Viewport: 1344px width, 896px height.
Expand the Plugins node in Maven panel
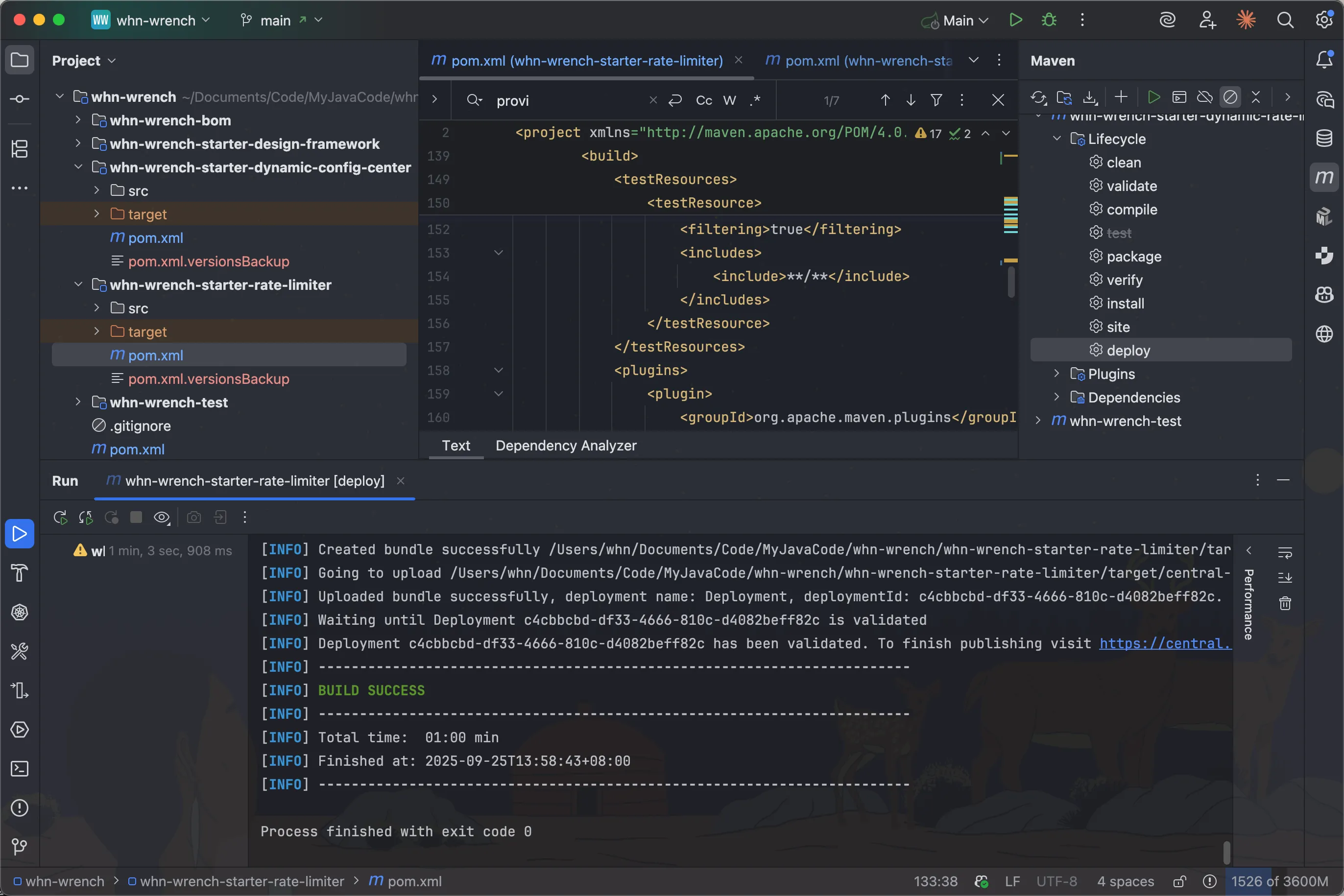(1057, 374)
